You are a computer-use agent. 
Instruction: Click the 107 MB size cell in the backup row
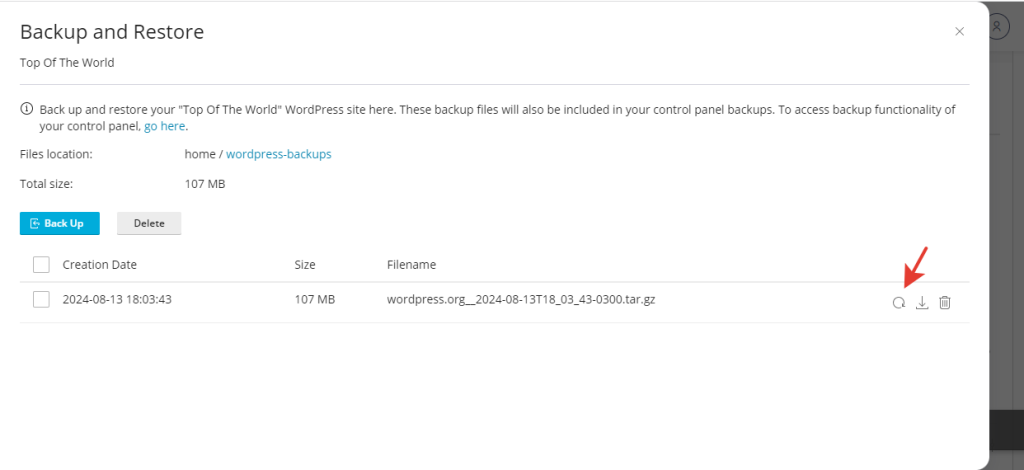point(314,299)
